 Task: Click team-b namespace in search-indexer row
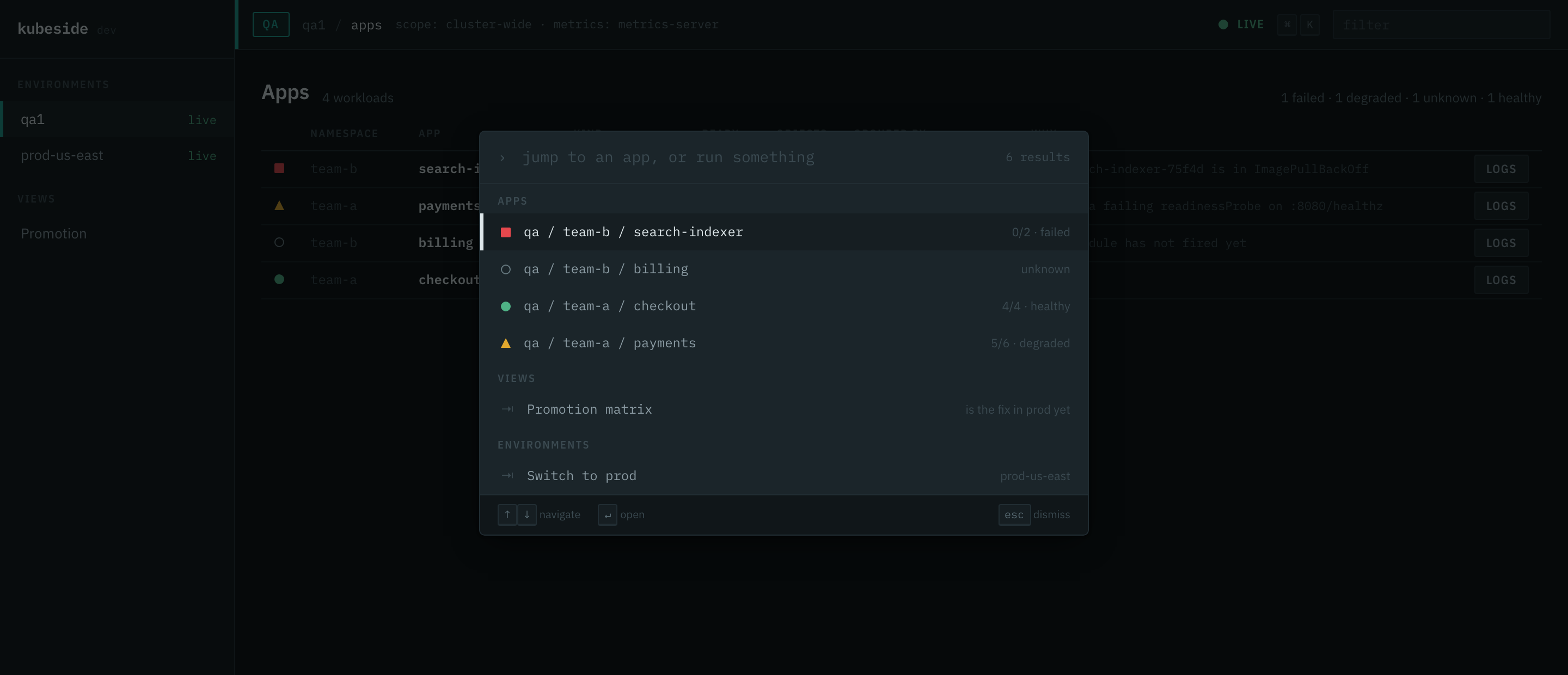[334, 169]
